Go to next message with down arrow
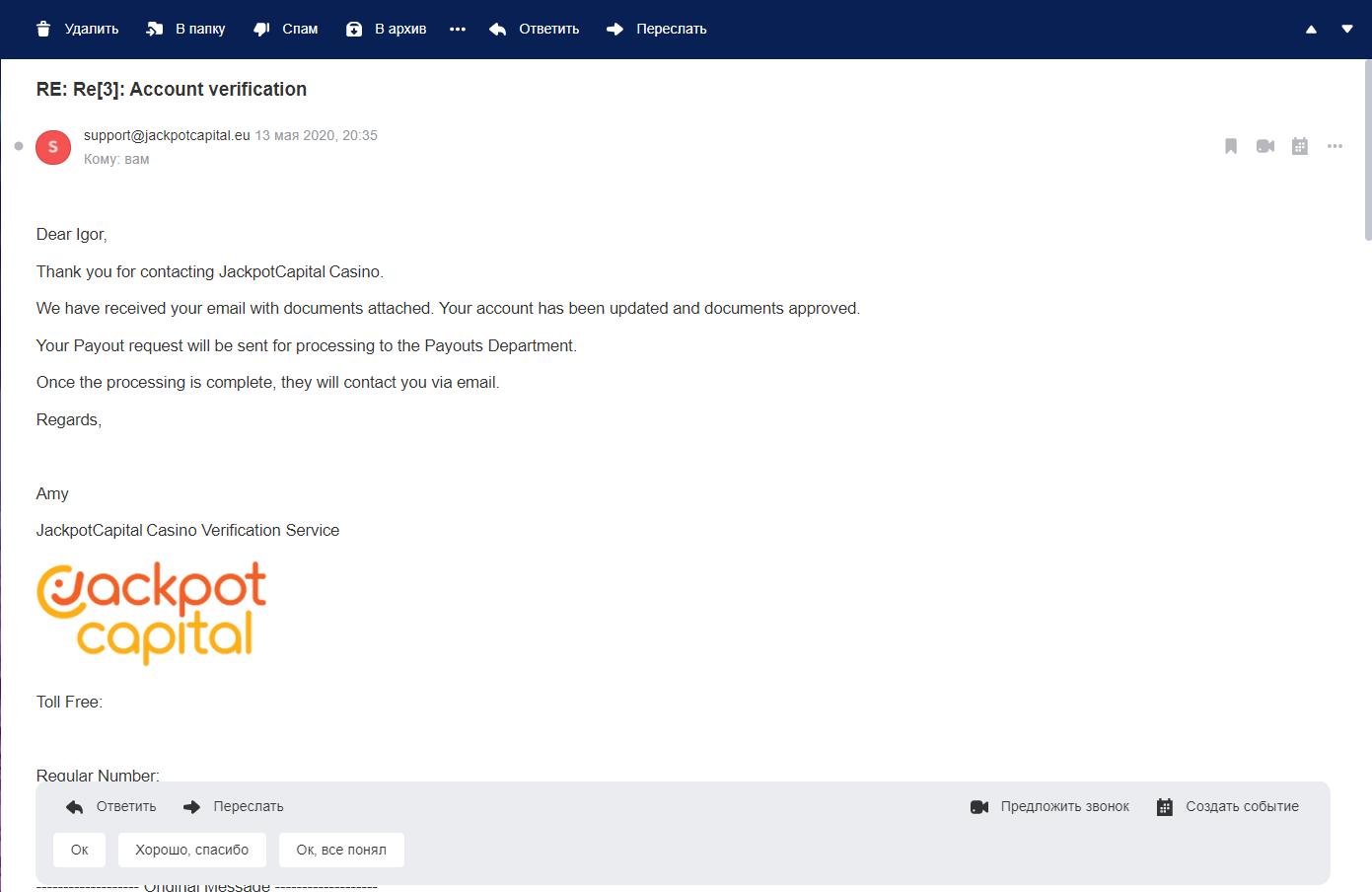1372x892 pixels. point(1346,30)
